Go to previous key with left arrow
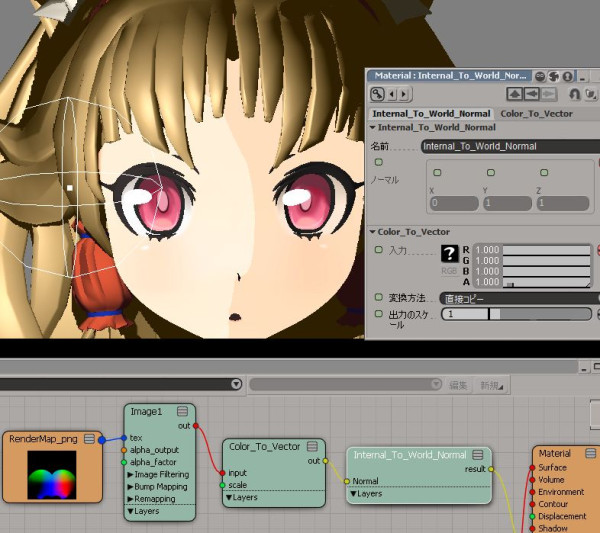Viewport: 600px width, 533px height. [x=392, y=94]
